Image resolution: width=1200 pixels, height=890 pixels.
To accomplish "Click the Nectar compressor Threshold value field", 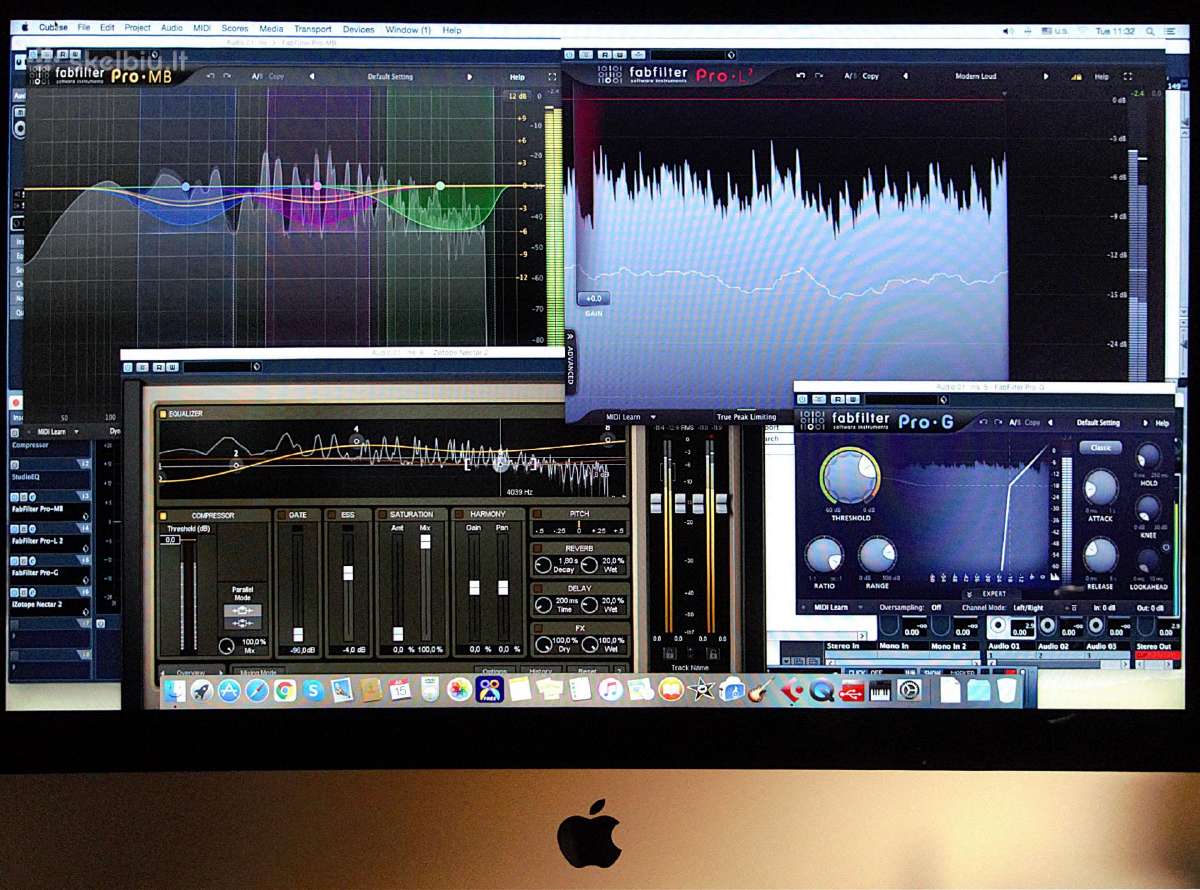I will coord(170,539).
